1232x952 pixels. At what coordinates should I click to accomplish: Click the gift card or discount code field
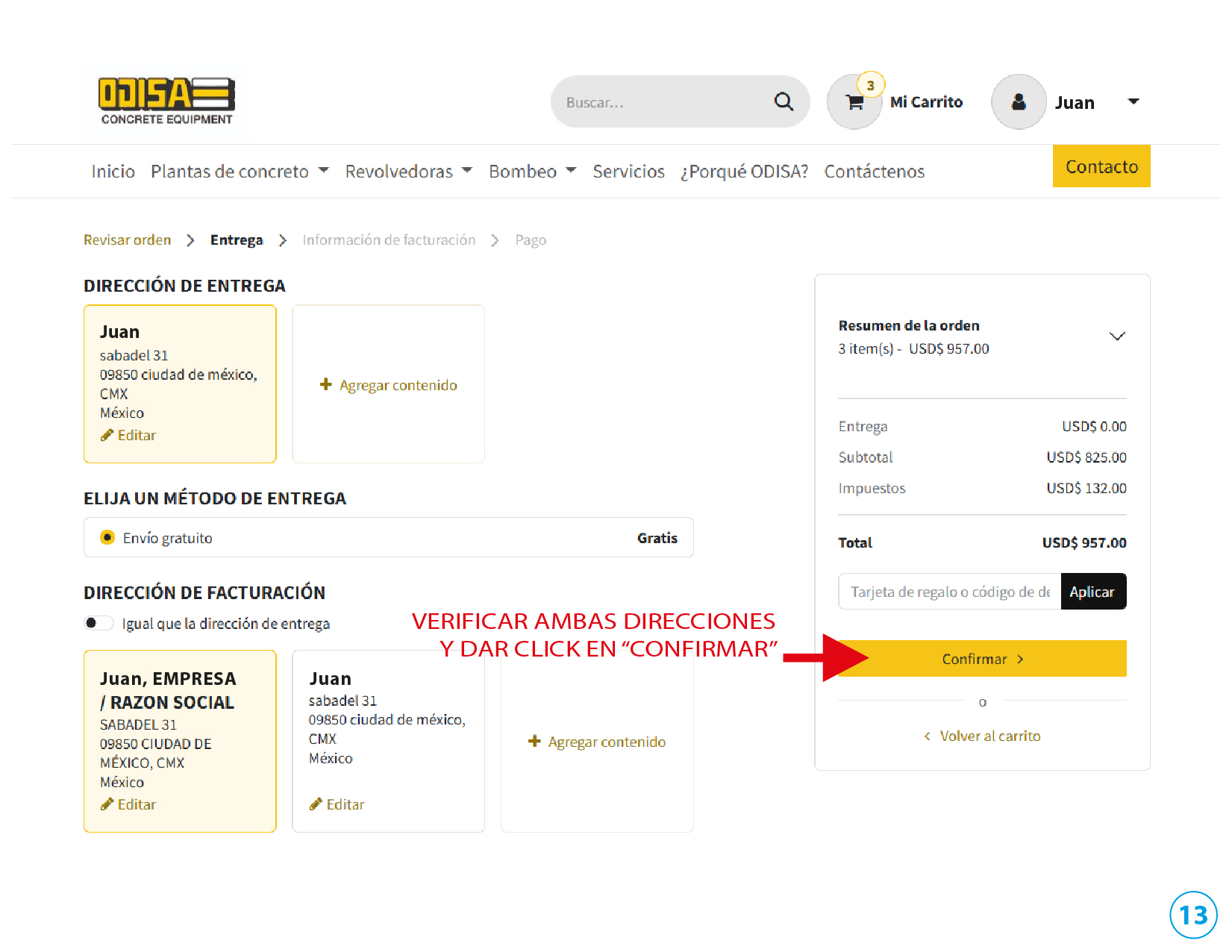(949, 592)
